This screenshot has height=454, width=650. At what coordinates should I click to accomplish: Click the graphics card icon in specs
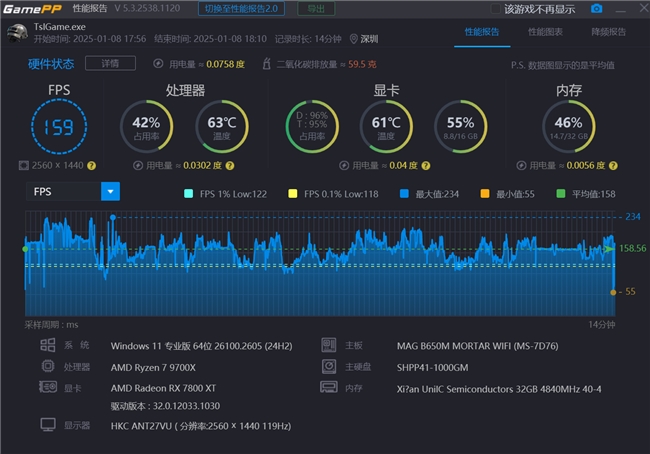48,387
